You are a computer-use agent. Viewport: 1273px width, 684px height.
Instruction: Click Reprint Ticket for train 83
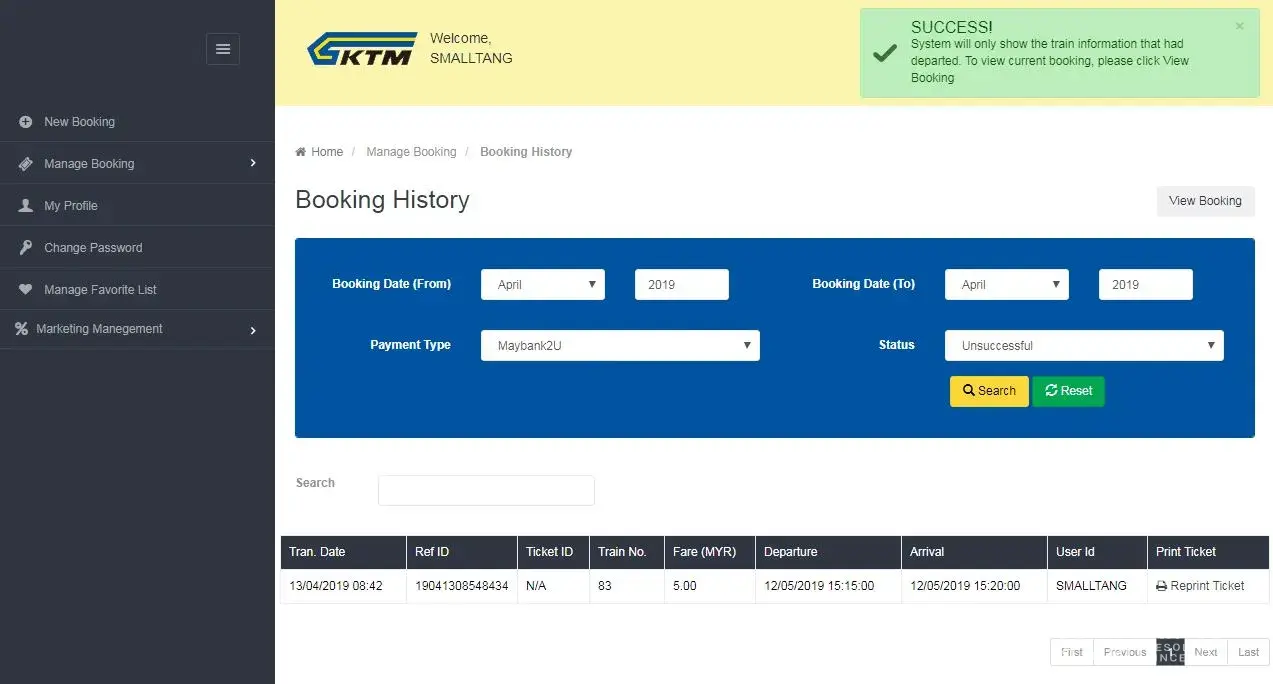coord(1200,586)
